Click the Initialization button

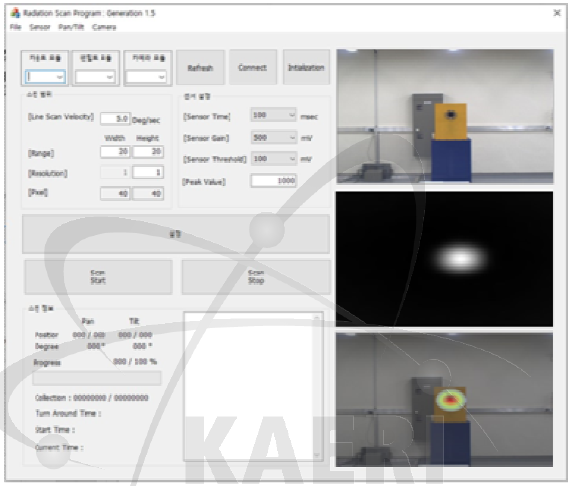pyautogui.click(x=306, y=67)
